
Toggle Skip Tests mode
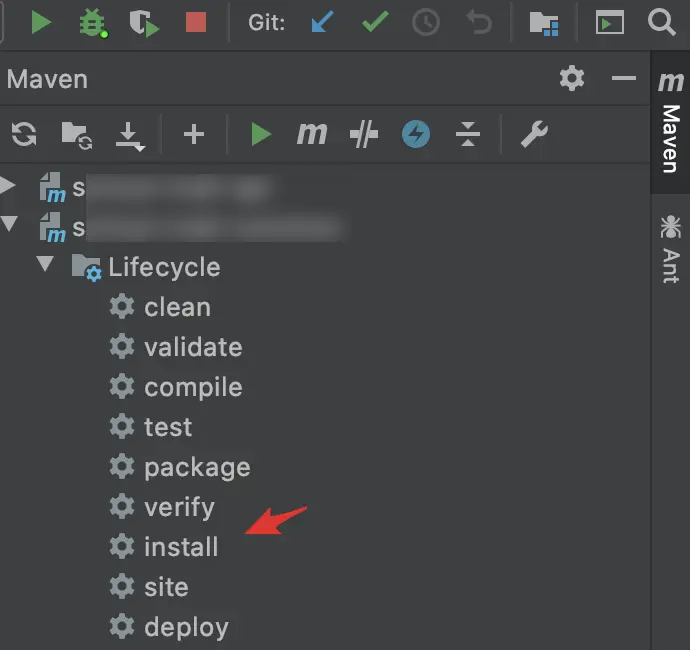(x=363, y=134)
